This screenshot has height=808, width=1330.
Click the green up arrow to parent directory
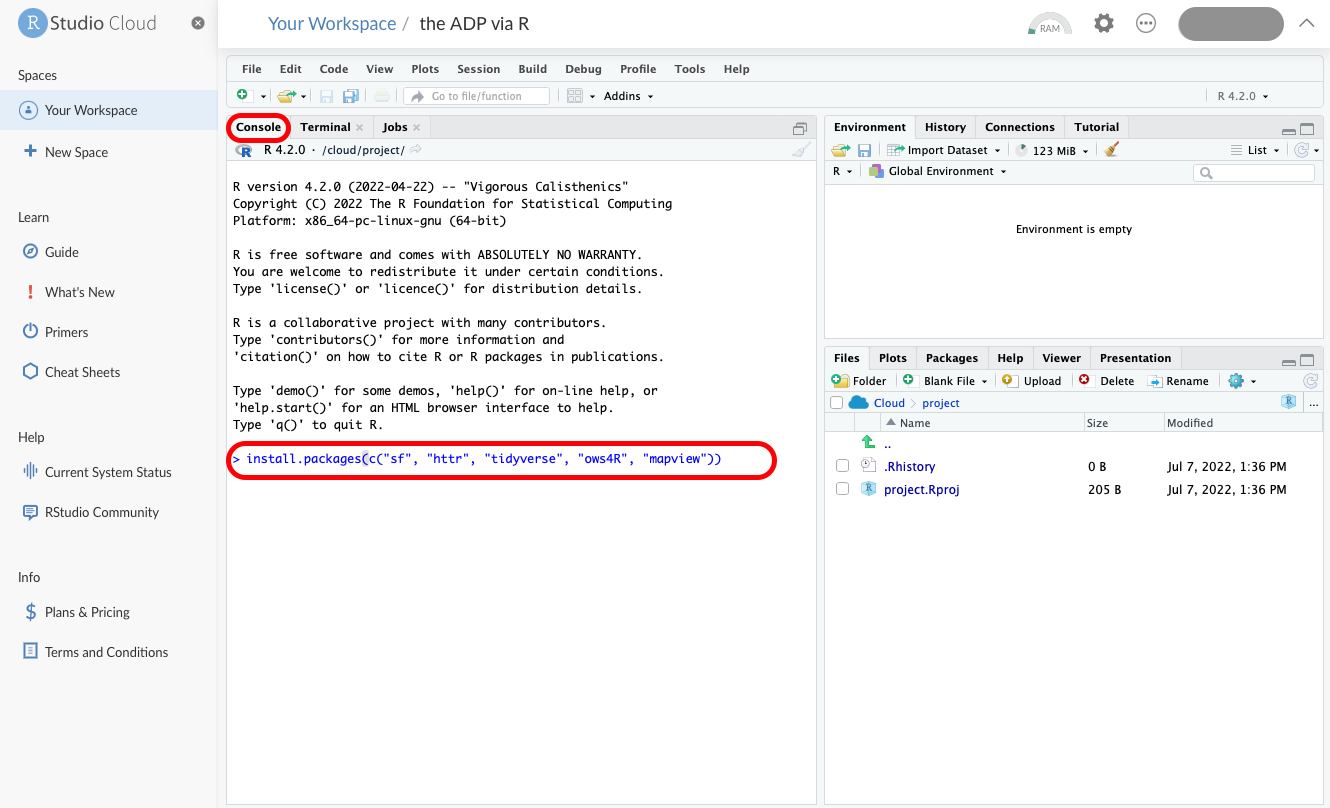coord(868,443)
